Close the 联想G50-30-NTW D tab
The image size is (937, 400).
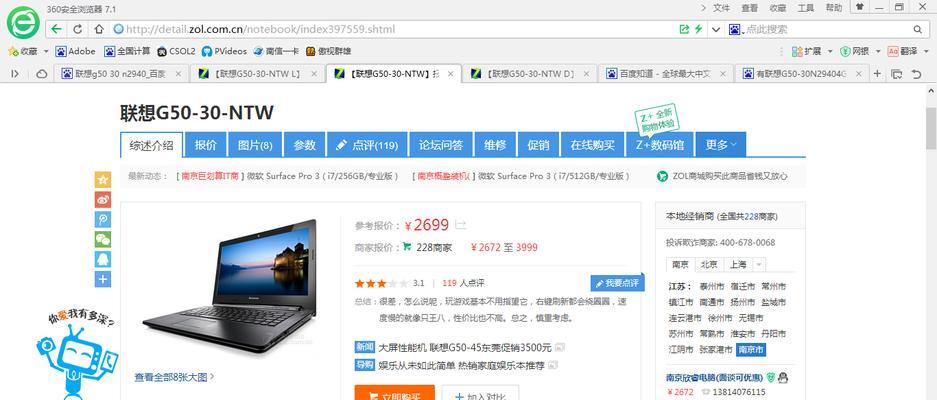pyautogui.click(x=586, y=74)
